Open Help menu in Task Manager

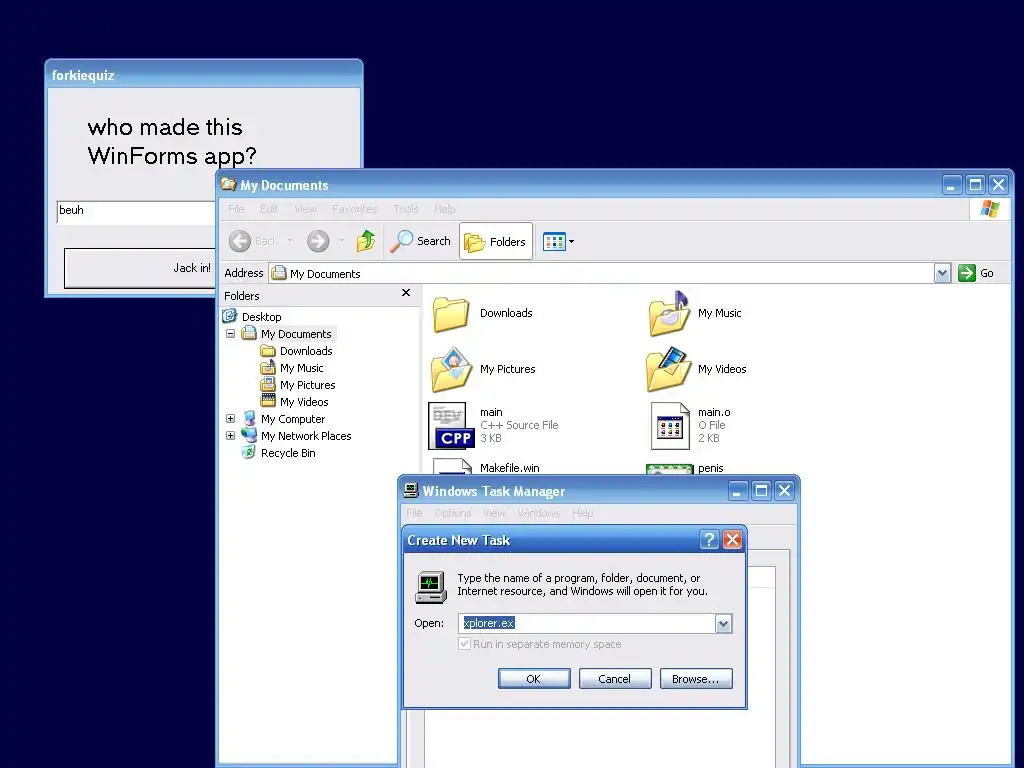click(x=583, y=513)
